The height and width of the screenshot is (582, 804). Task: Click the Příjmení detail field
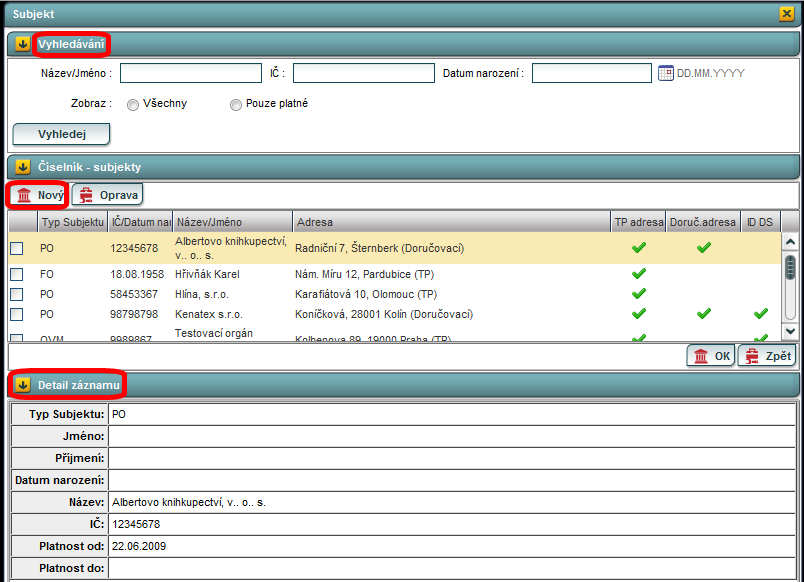pos(452,458)
